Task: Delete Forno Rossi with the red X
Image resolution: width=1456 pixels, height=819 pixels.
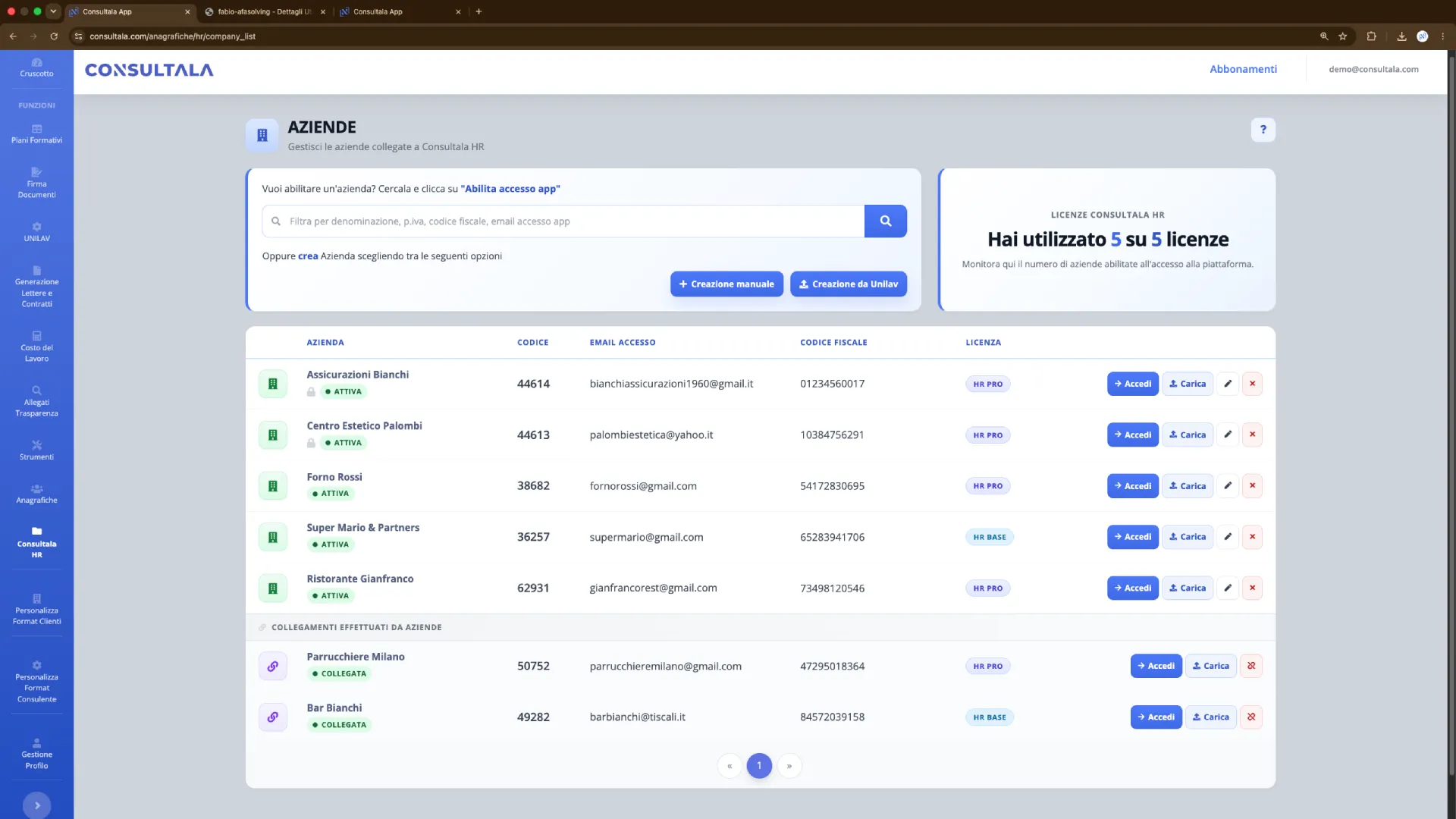Action: [1252, 486]
